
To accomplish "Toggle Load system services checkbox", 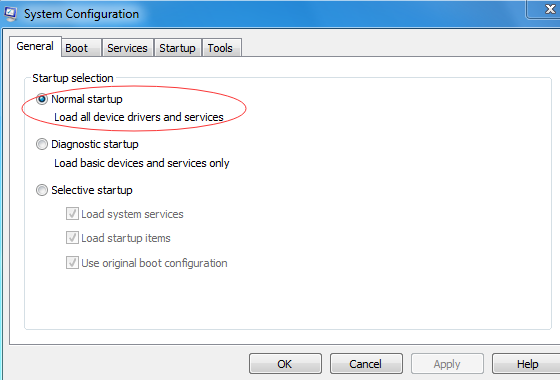I will (72, 214).
